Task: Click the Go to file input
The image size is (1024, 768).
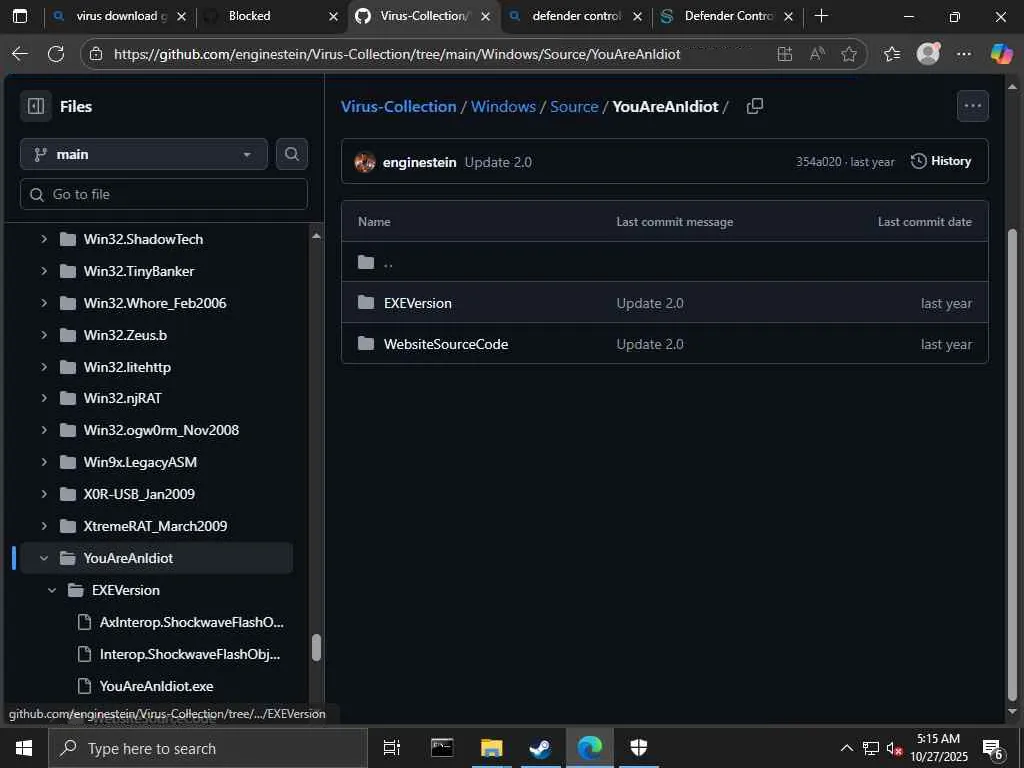Action: coord(164,194)
